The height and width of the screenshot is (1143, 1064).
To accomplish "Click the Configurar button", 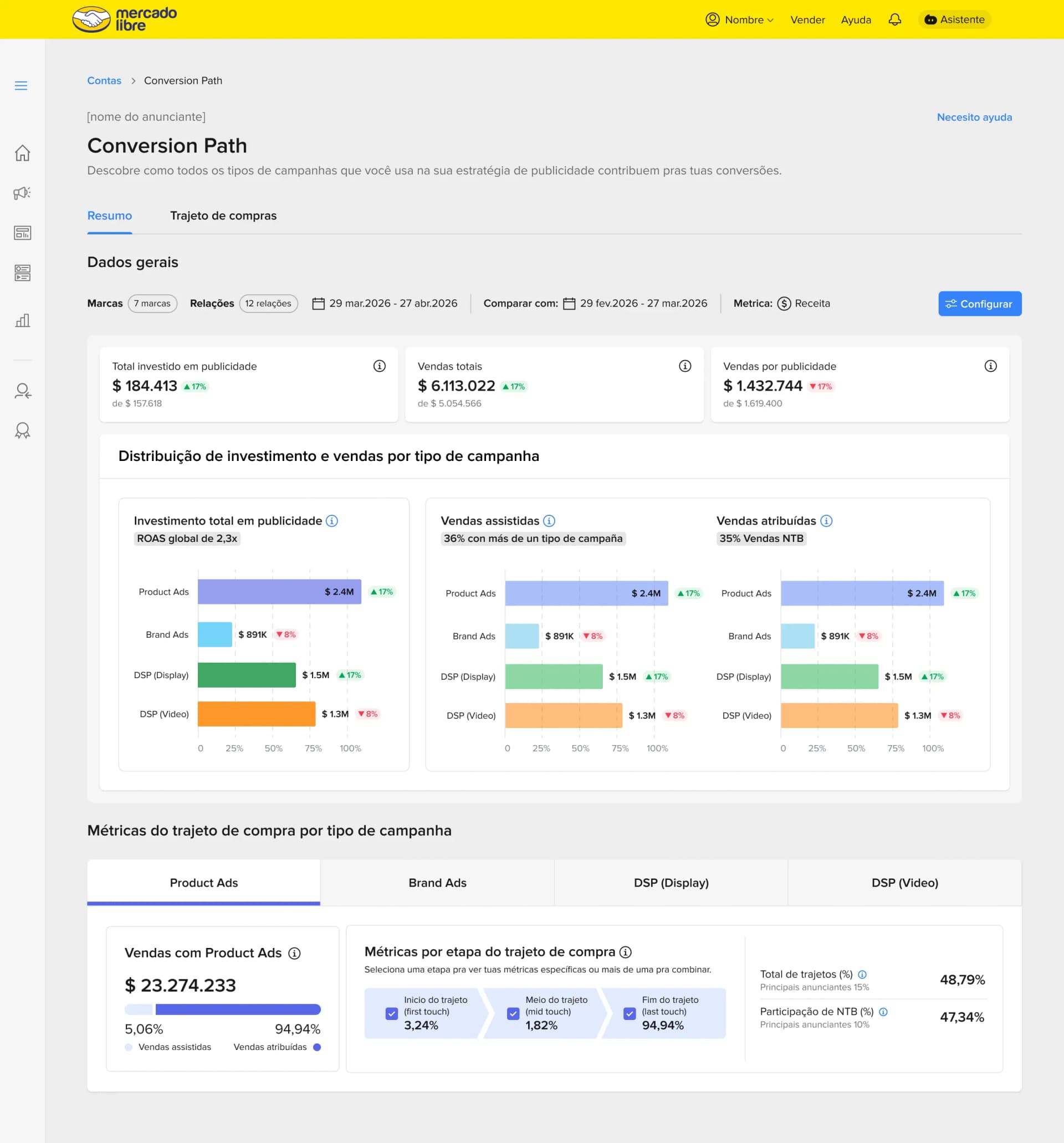I will tap(979, 304).
